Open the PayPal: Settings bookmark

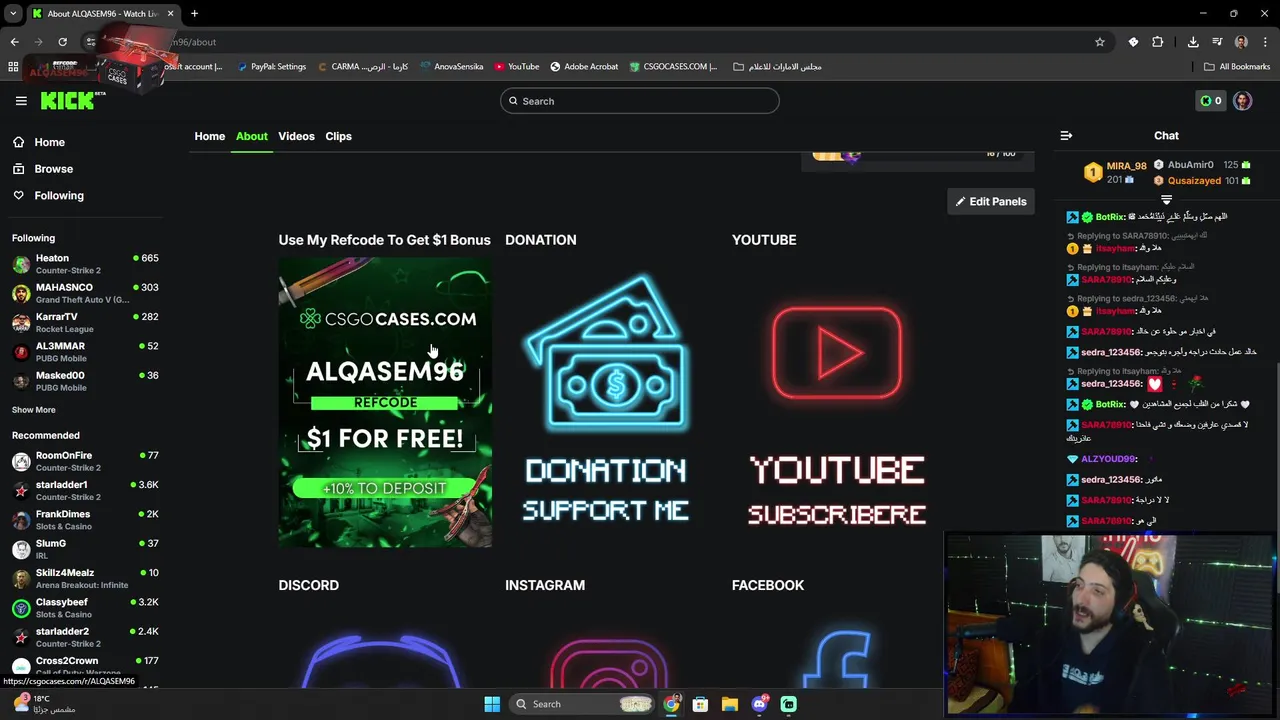(271, 67)
